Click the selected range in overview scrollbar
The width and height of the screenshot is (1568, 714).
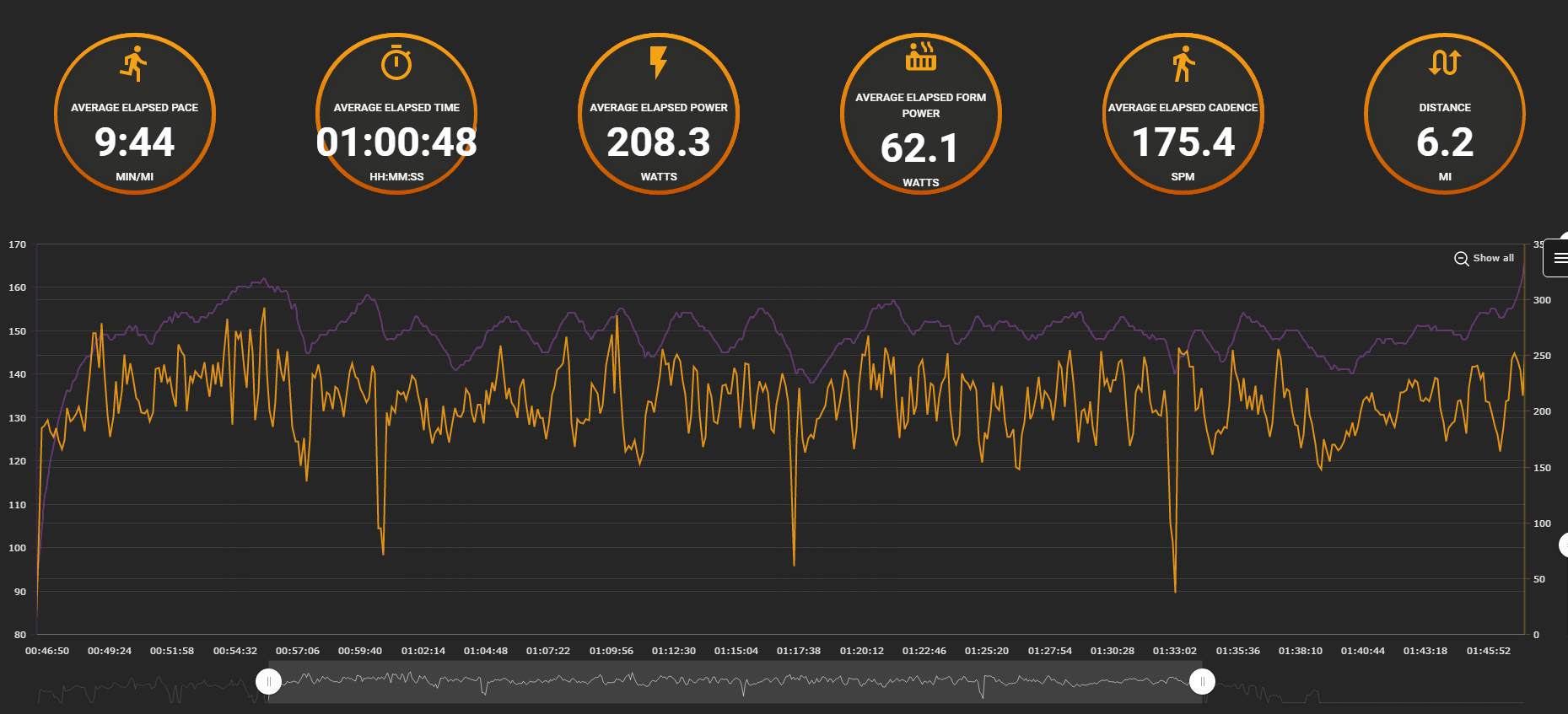pyautogui.click(x=736, y=681)
